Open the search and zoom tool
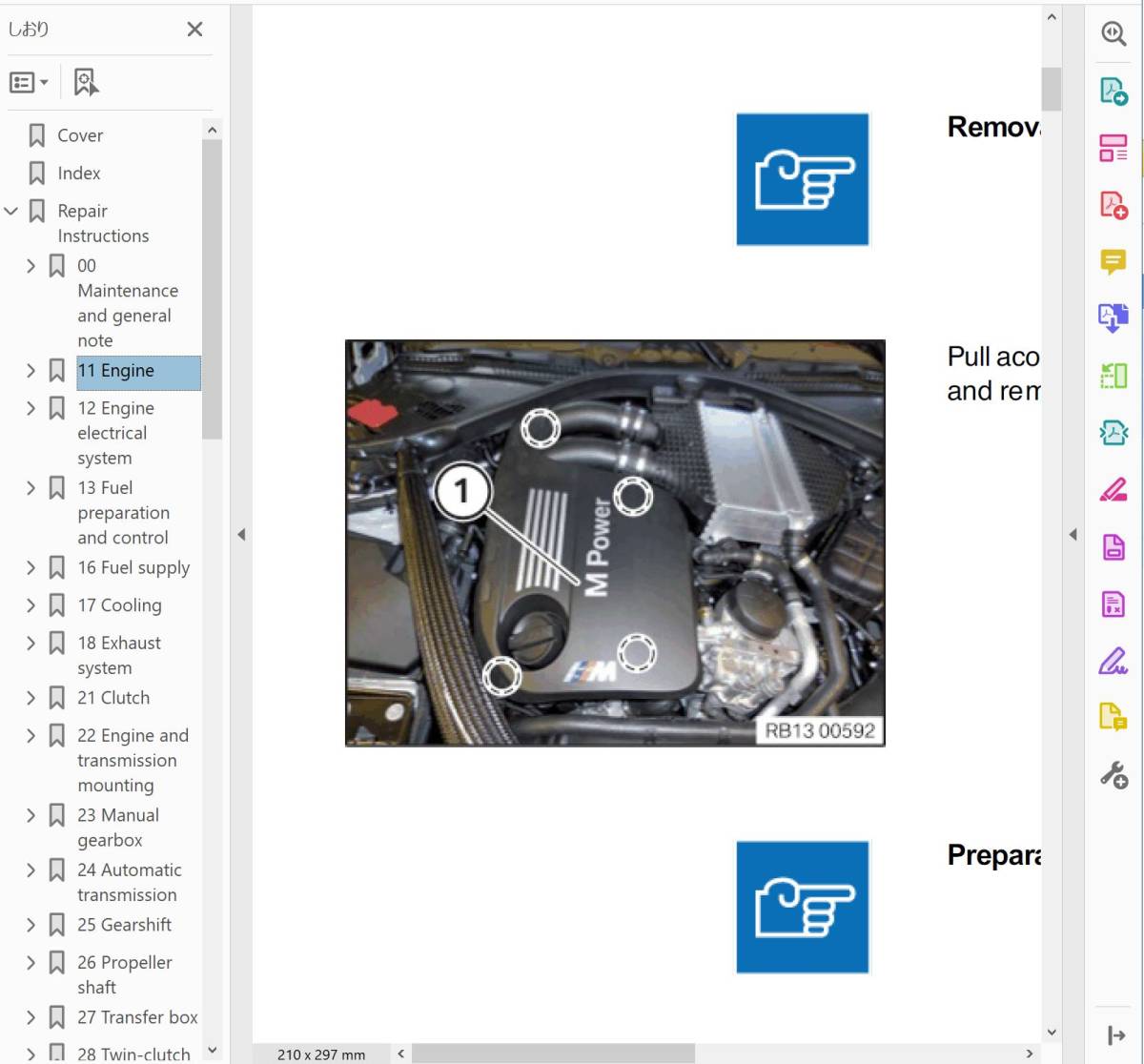 tap(1113, 33)
